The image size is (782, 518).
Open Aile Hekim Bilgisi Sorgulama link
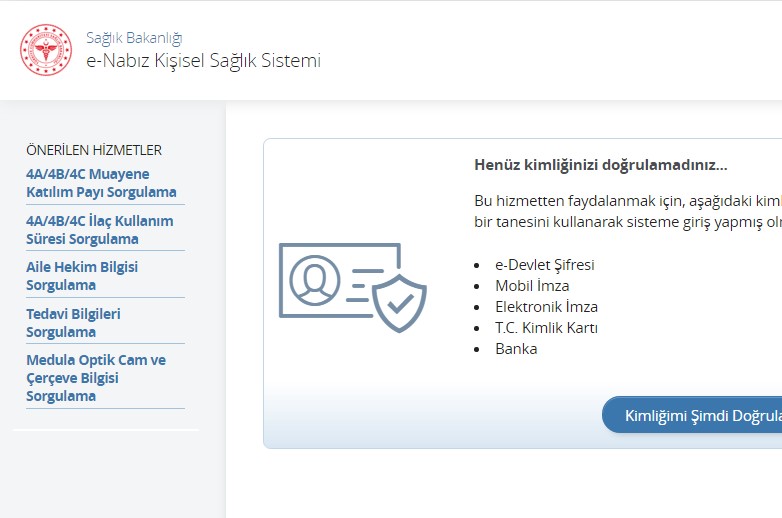click(x=82, y=276)
